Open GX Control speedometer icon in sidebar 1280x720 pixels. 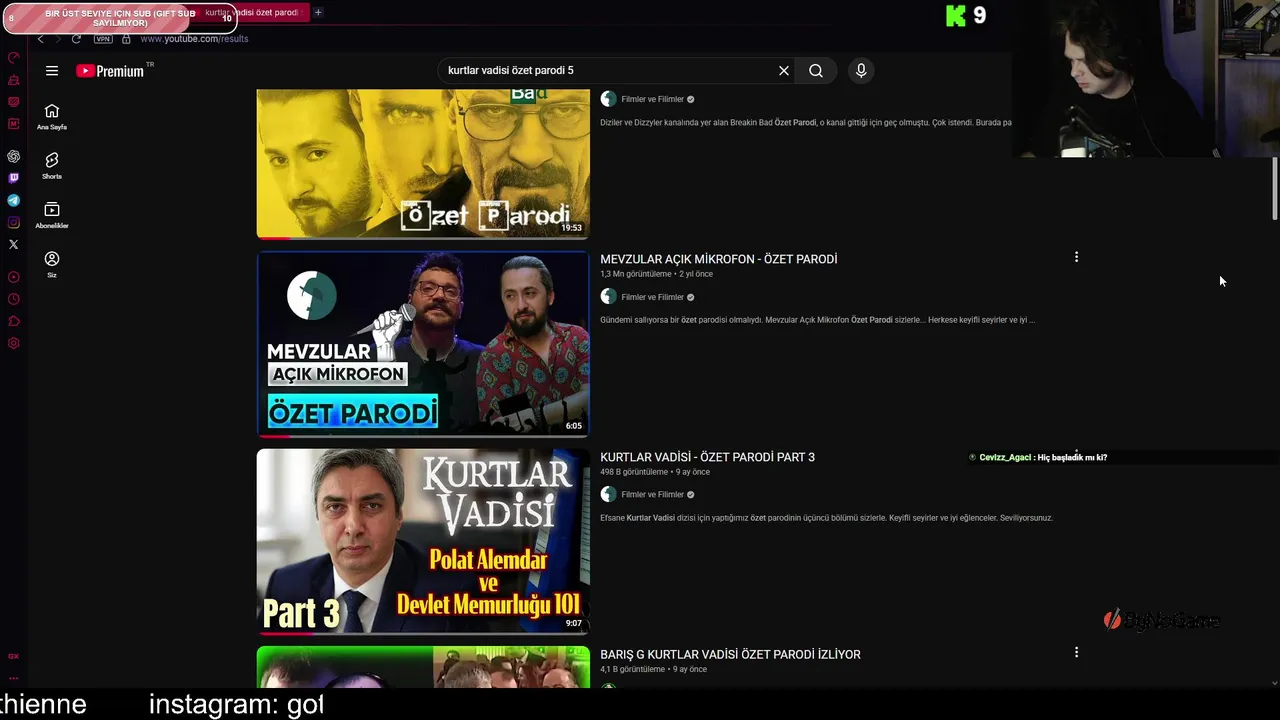point(13,58)
